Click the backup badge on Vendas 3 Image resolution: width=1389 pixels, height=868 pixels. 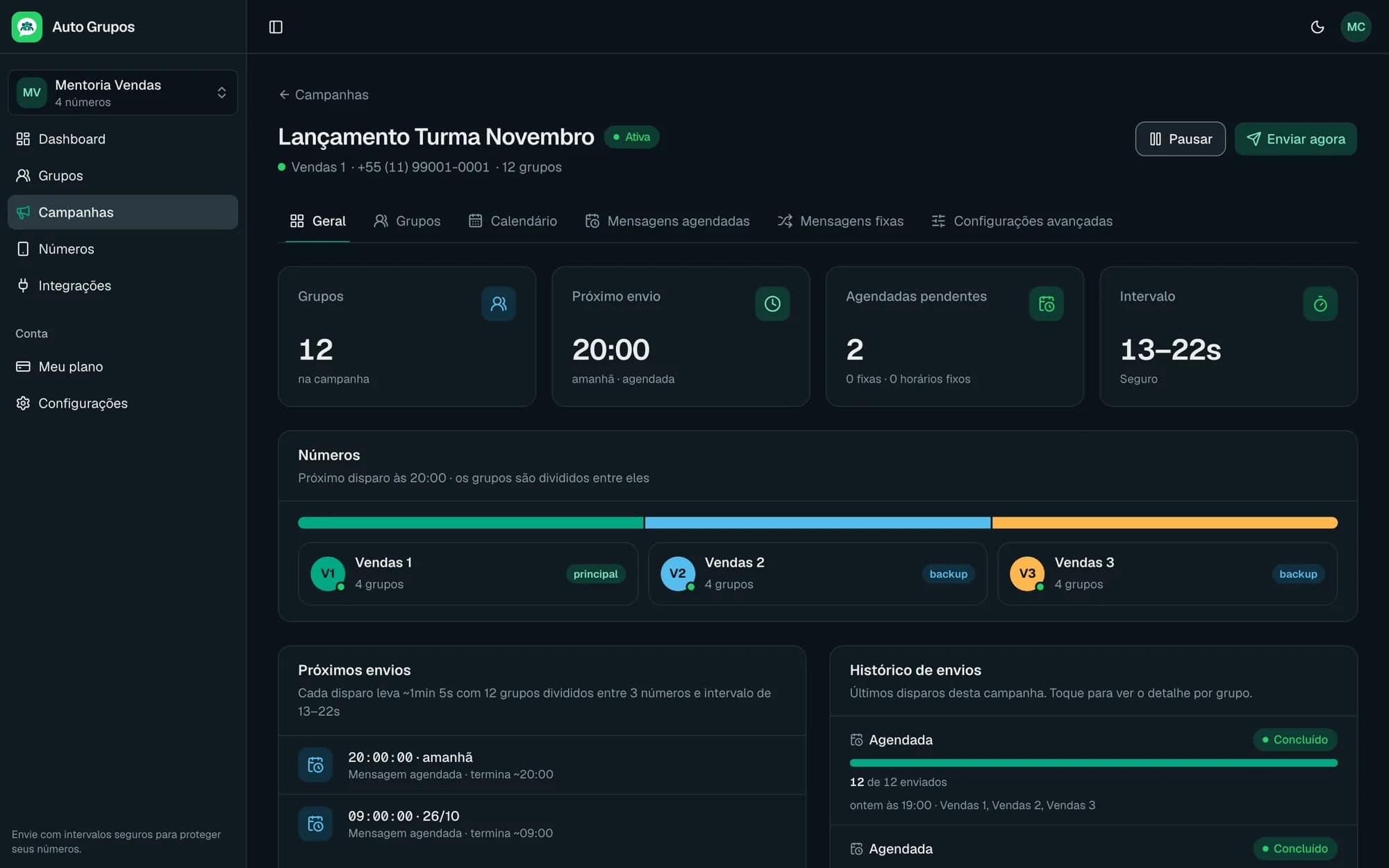pyautogui.click(x=1298, y=574)
